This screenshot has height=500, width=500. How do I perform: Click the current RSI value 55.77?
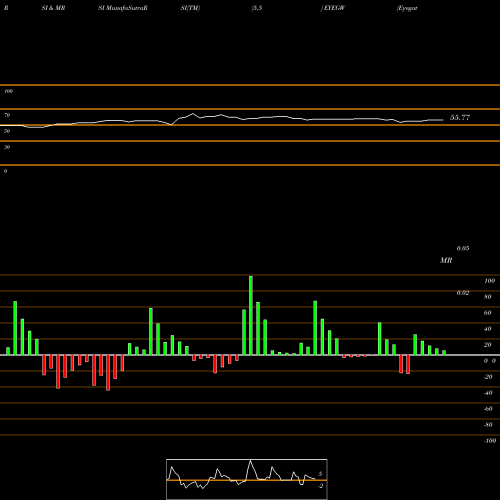click(460, 118)
